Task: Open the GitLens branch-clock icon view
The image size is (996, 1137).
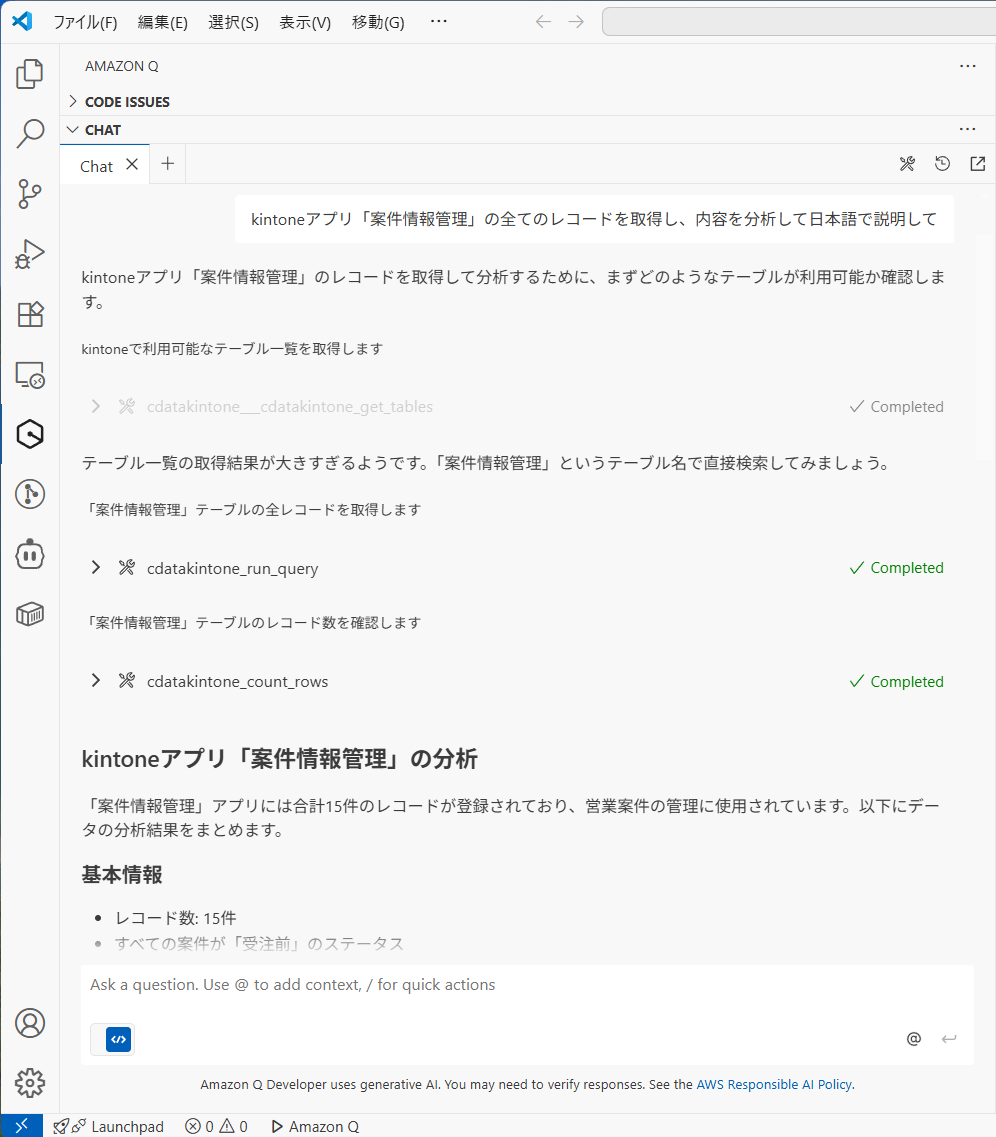Action: pyautogui.click(x=30, y=495)
